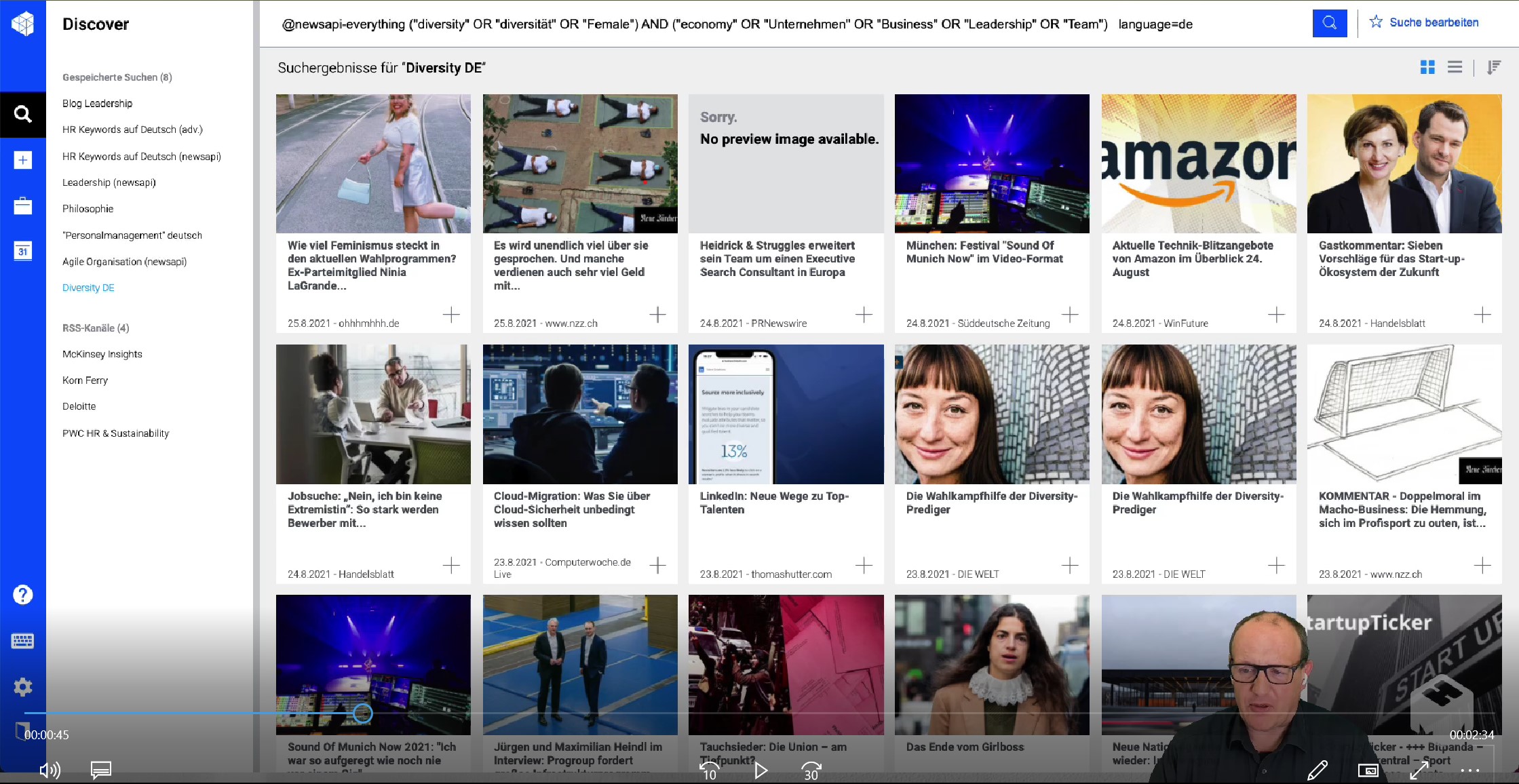
Task: Click the star icon beside Suche bearbeiten
Action: pos(1376,22)
